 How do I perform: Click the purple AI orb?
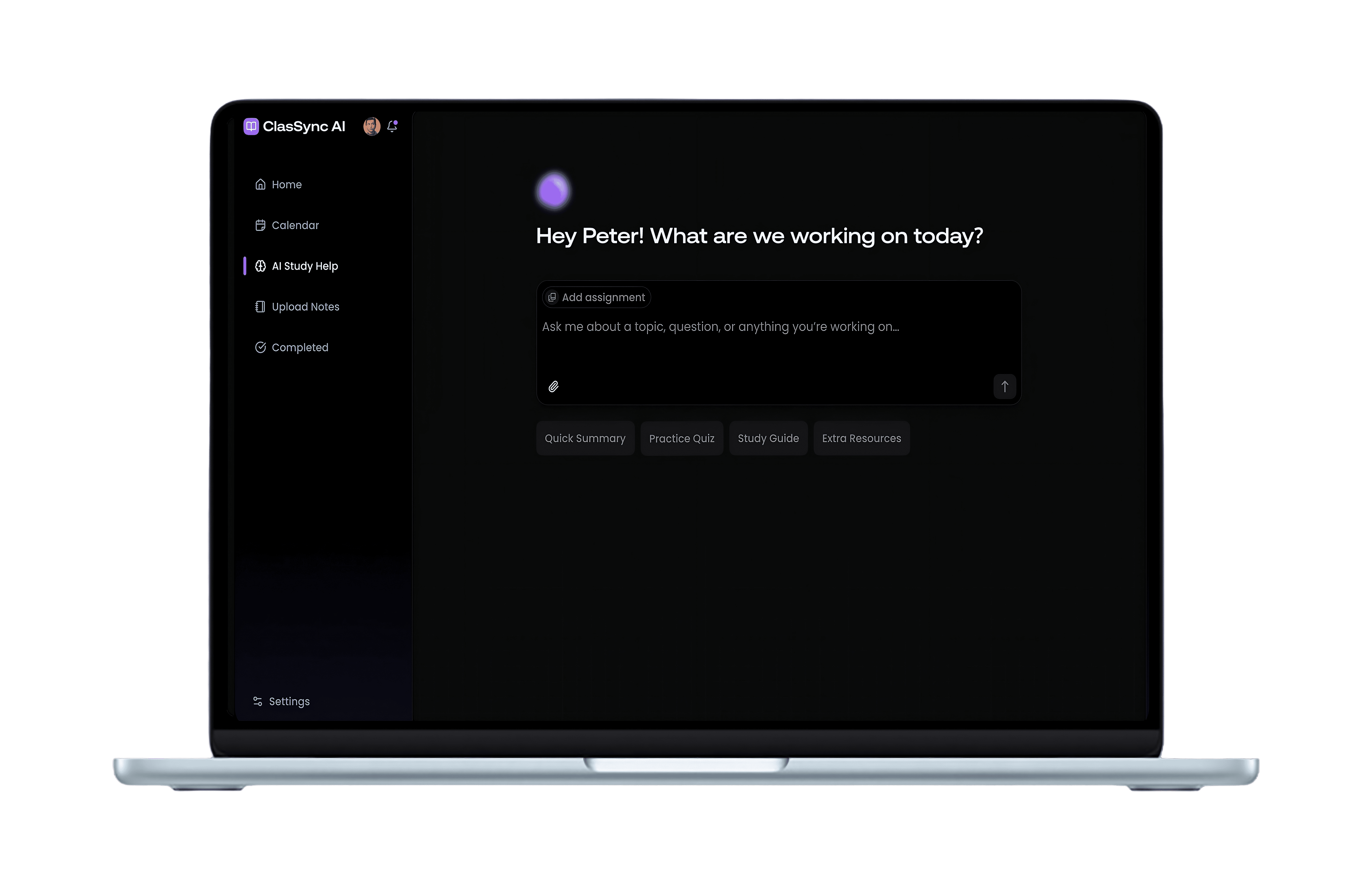click(x=554, y=191)
